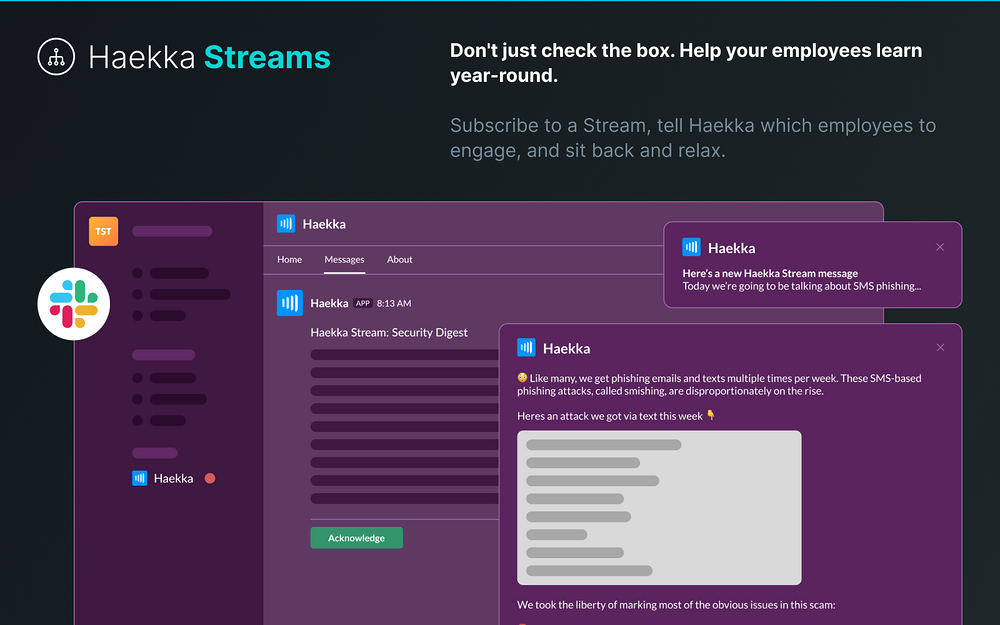1000x625 pixels.
Task: Click 'Haekka Stream: Security Digest' title
Action: pyautogui.click(x=389, y=332)
